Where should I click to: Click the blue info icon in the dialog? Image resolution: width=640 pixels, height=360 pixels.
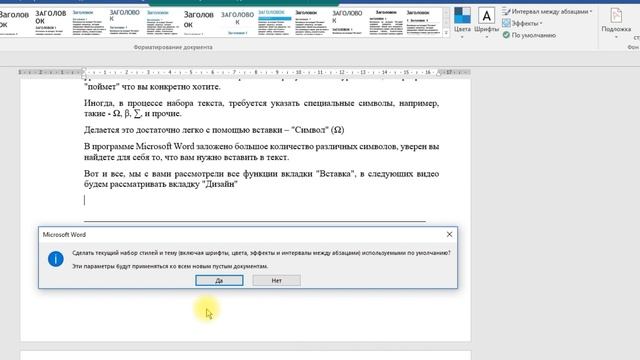56,259
